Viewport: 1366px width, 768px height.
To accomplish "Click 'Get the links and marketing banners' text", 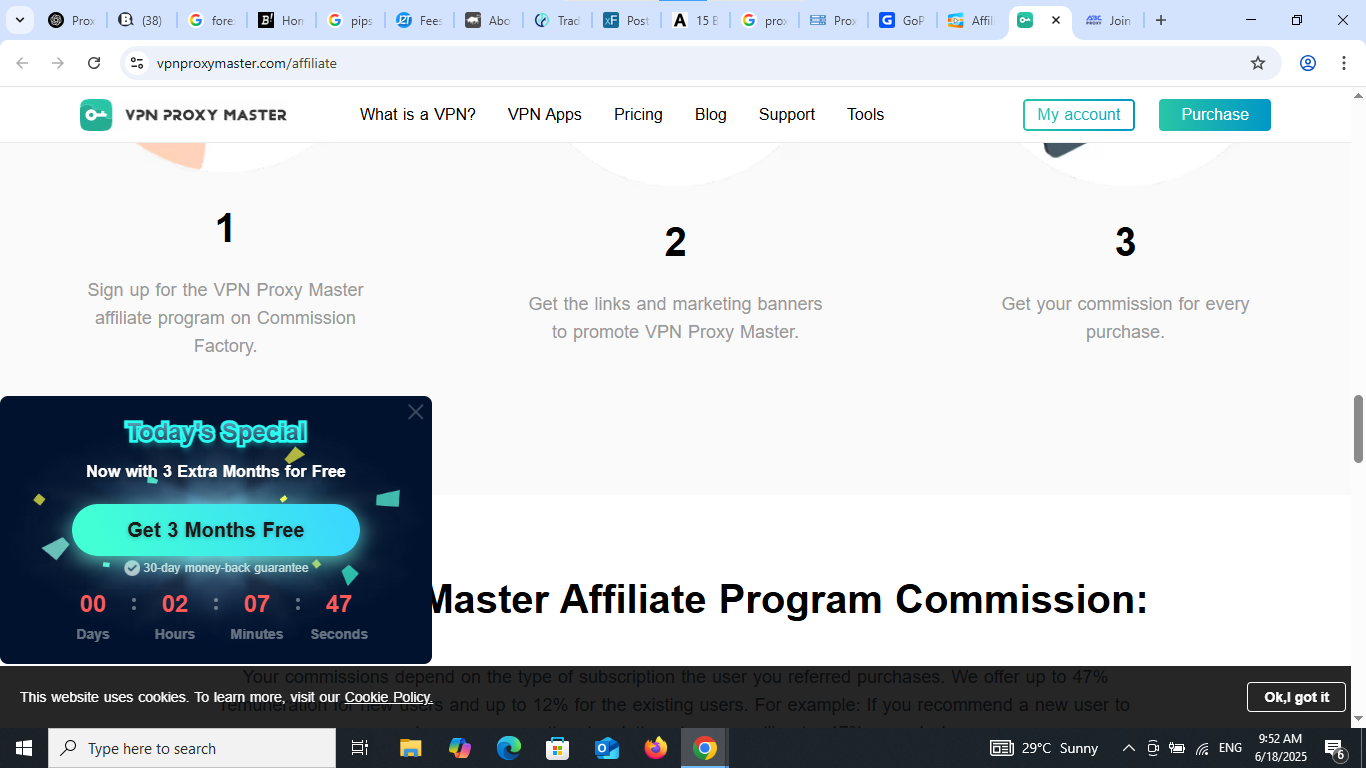I will [675, 304].
